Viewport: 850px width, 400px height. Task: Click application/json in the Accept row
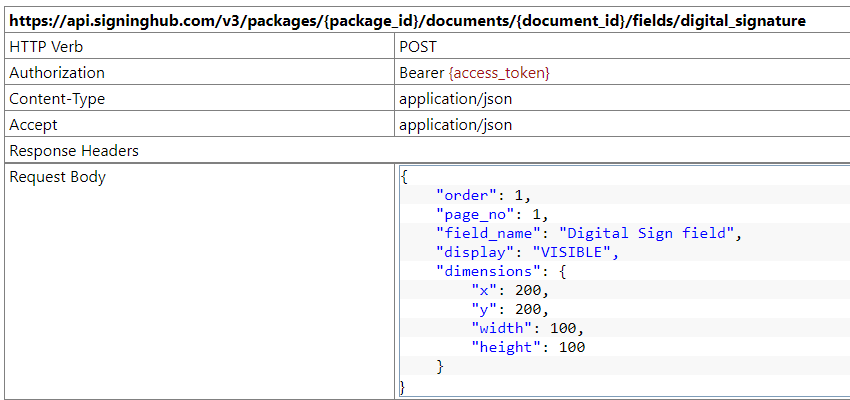[x=455, y=125]
